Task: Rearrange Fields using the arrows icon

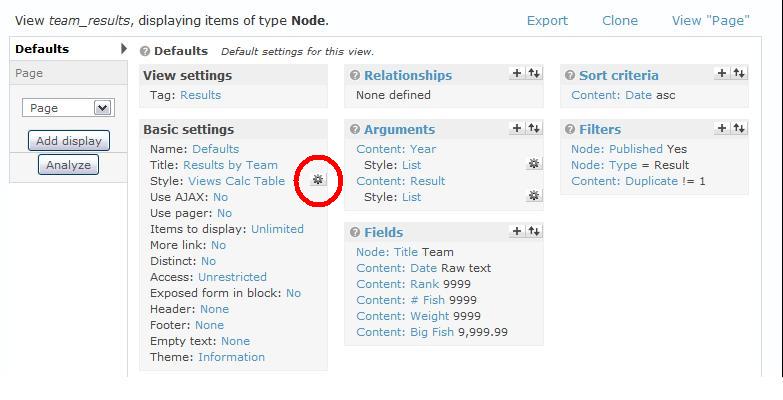Action: pos(534,231)
